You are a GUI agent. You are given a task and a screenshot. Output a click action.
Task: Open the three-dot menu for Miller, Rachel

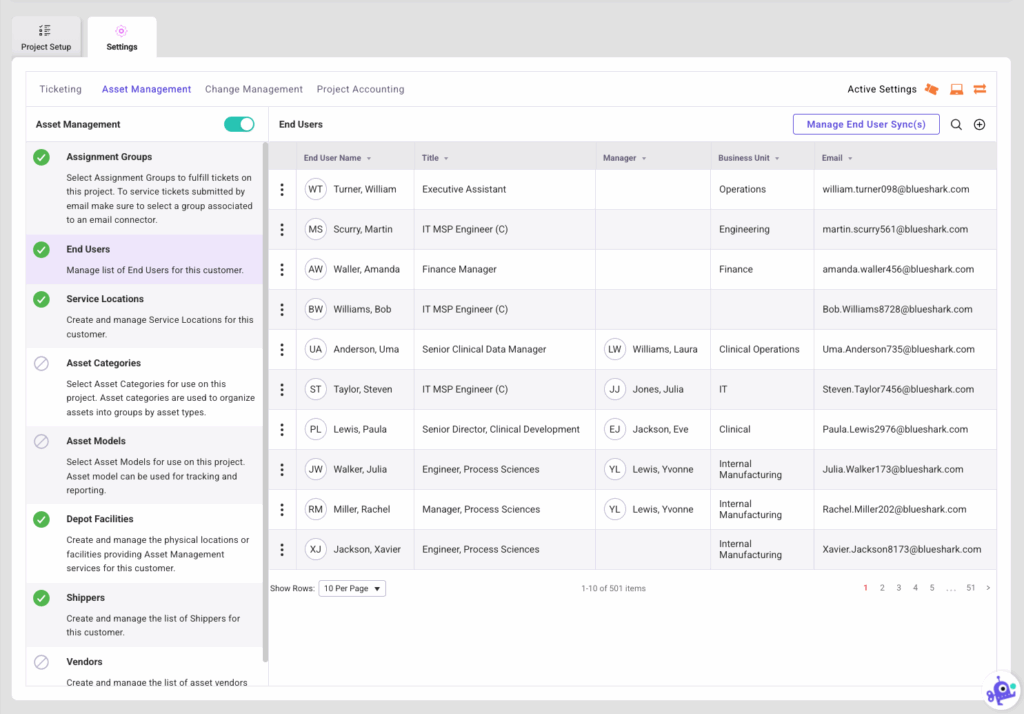click(x=283, y=509)
